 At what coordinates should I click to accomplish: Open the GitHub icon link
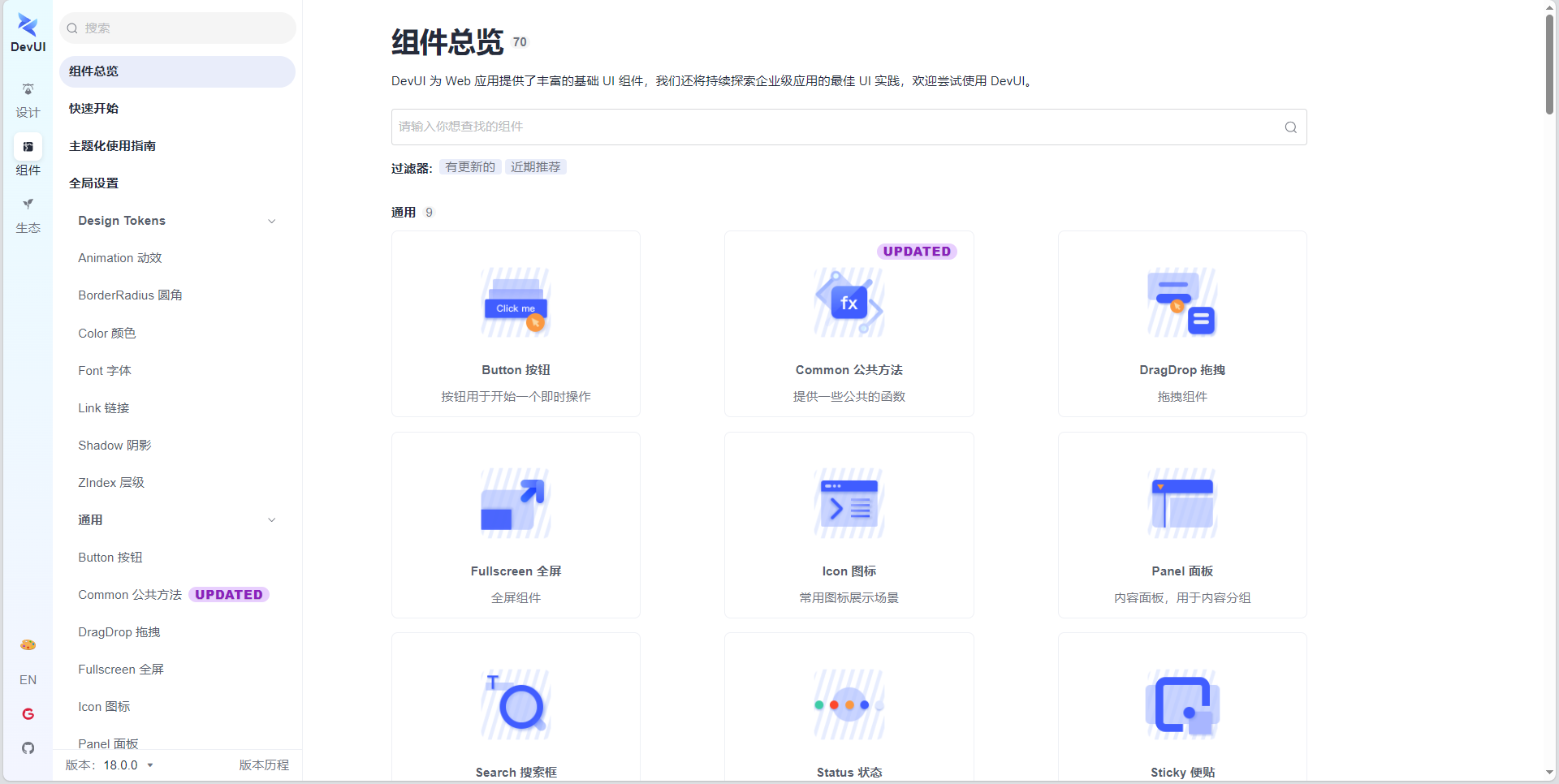tap(28, 748)
